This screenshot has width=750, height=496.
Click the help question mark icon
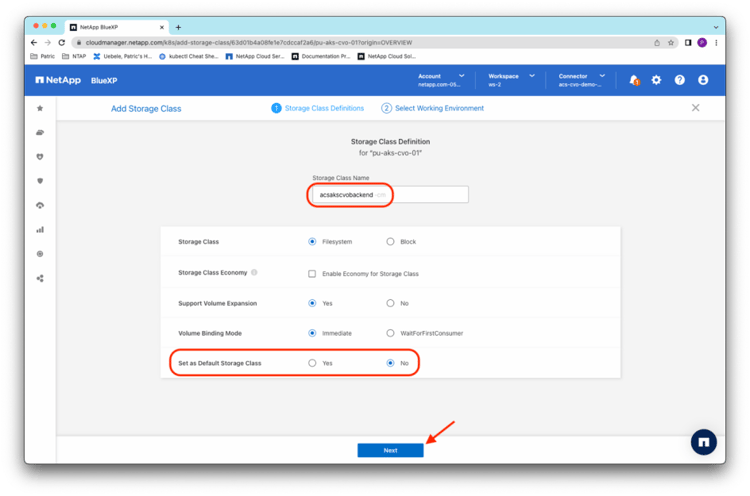[x=680, y=80]
